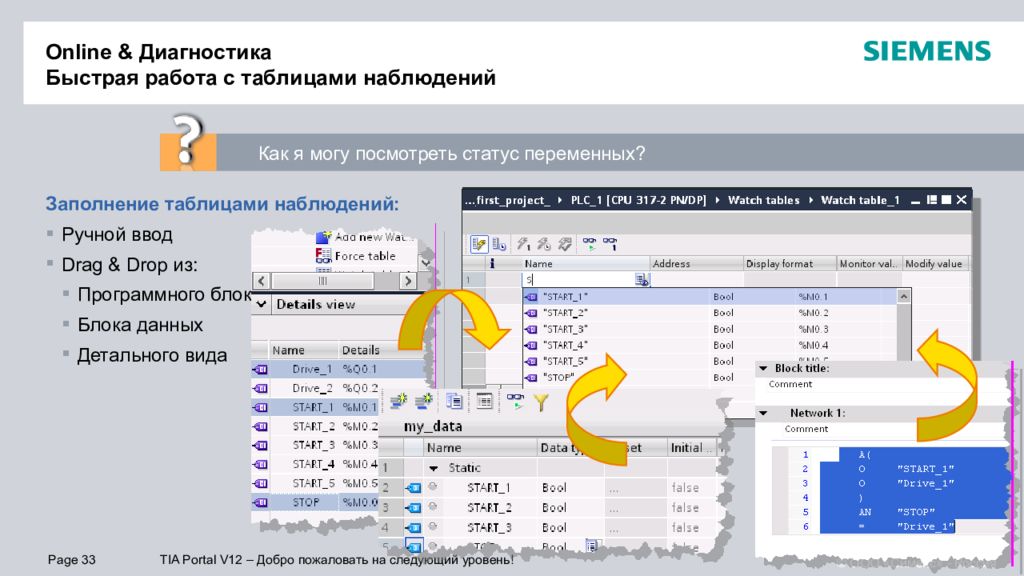Click Watch tables in the breadcrumb path
The image size is (1024, 576).
pos(763,200)
